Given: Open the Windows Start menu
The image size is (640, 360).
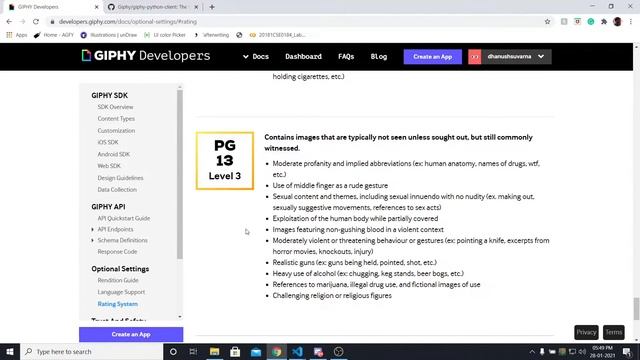Looking at the screenshot, I should (10, 351).
